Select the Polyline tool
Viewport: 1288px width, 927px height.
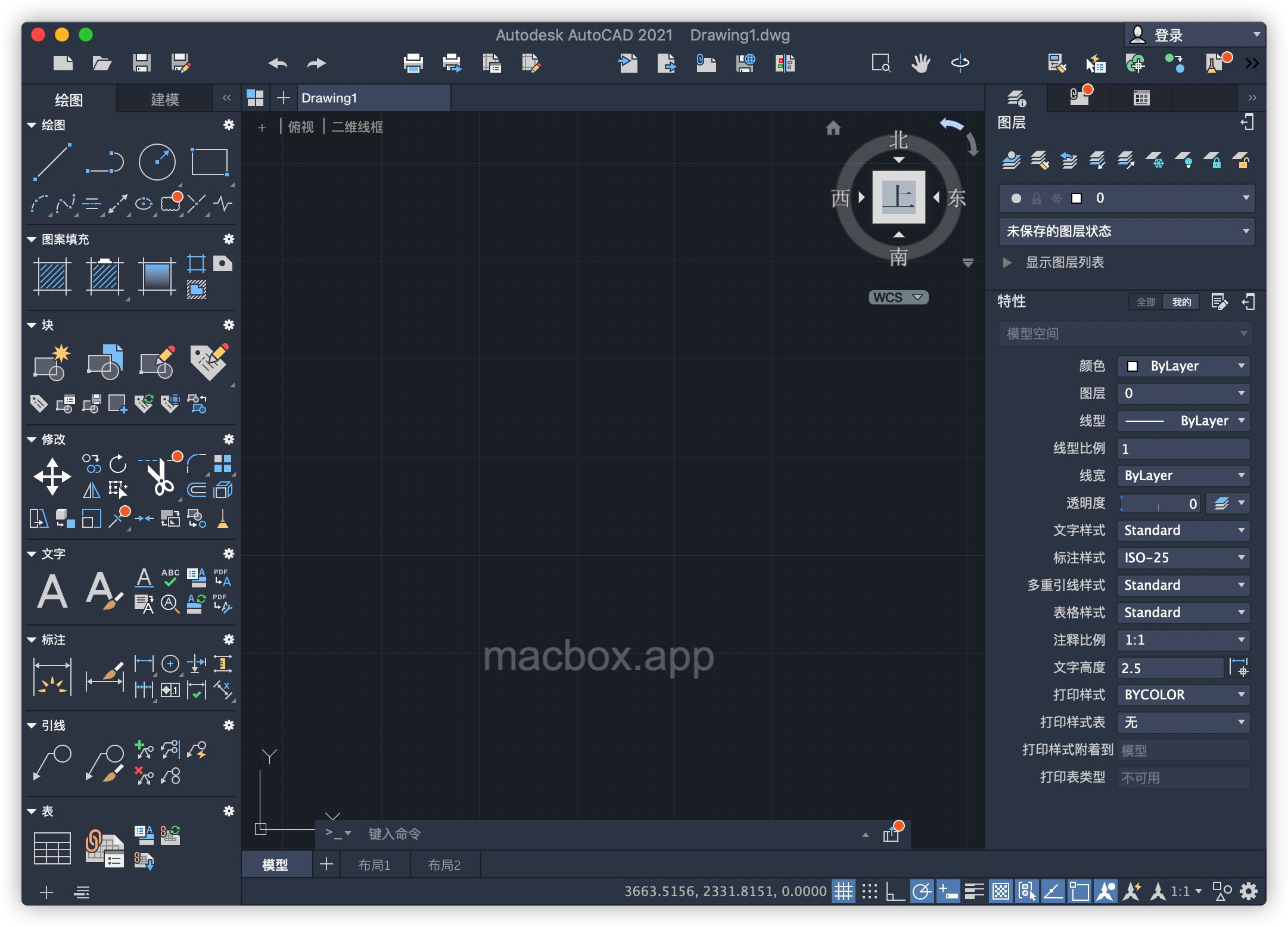(x=104, y=161)
